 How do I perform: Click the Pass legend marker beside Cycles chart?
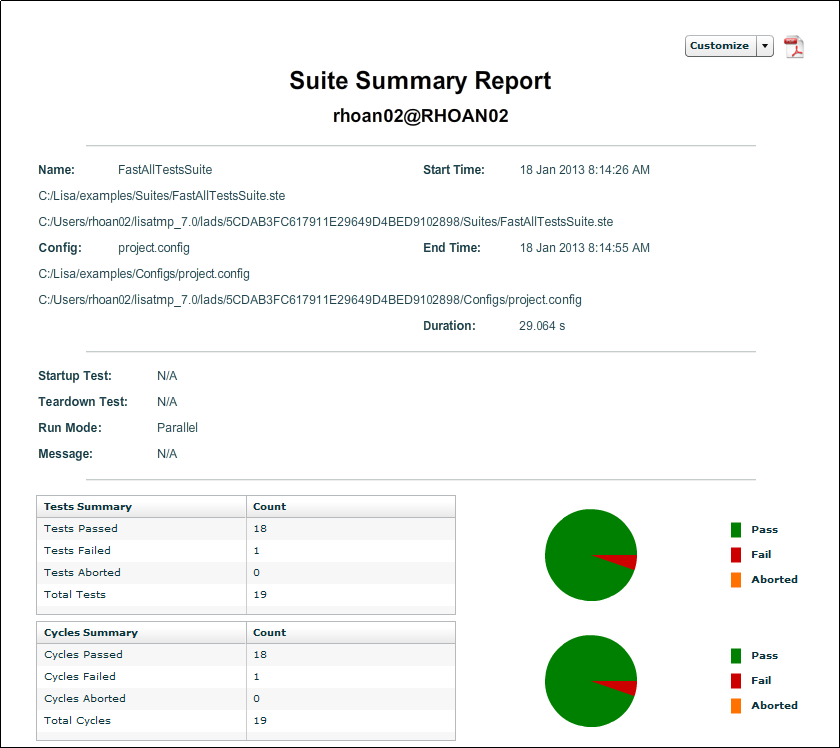[x=736, y=655]
